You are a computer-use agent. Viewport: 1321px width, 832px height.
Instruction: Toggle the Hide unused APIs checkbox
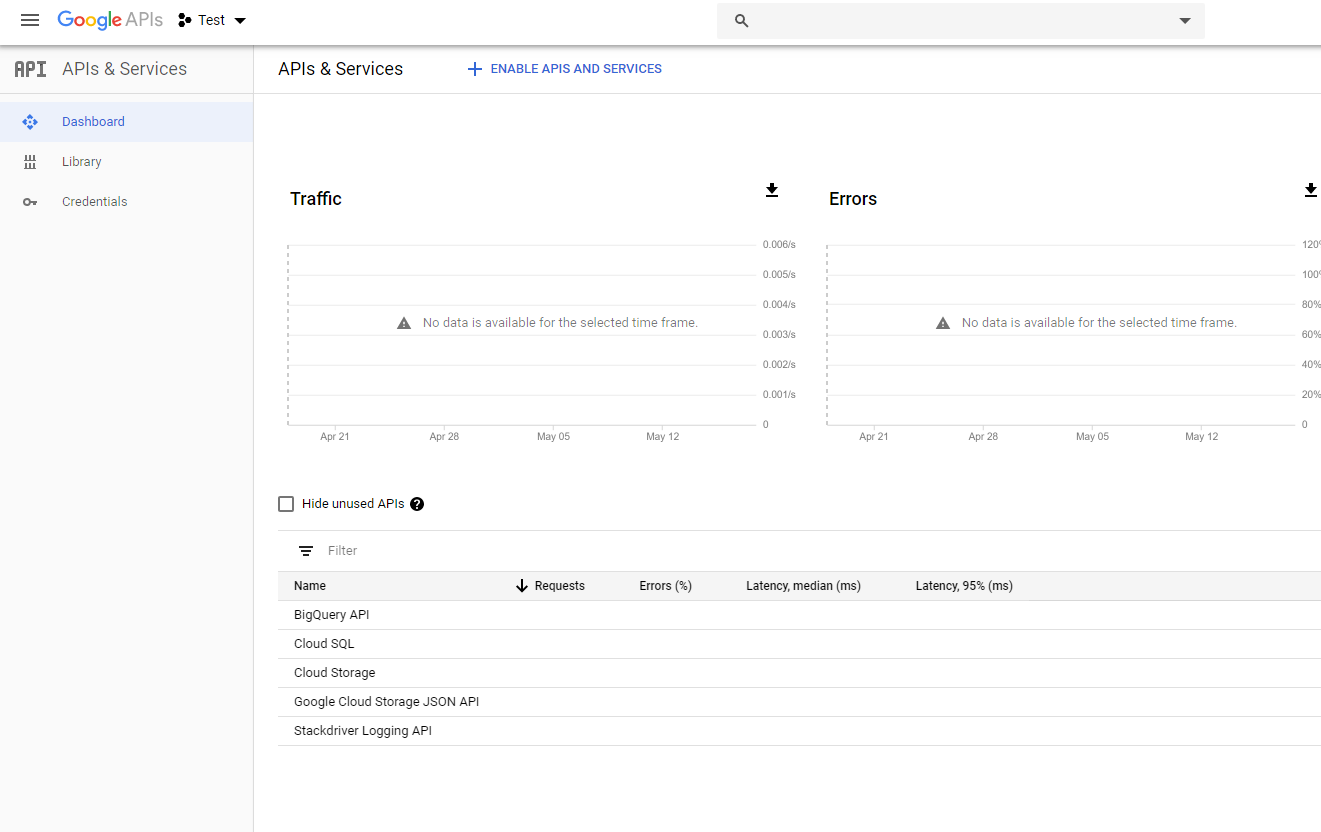click(286, 504)
